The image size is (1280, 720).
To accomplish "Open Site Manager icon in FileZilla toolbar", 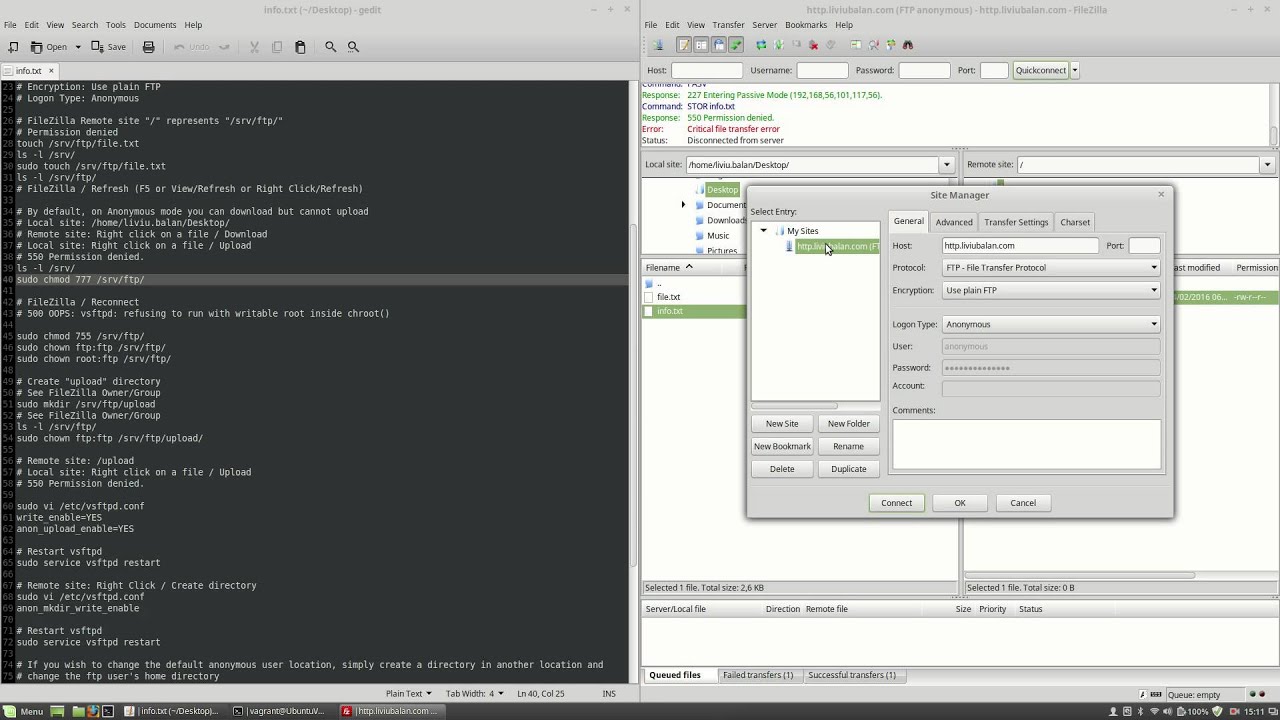I will coord(659,45).
